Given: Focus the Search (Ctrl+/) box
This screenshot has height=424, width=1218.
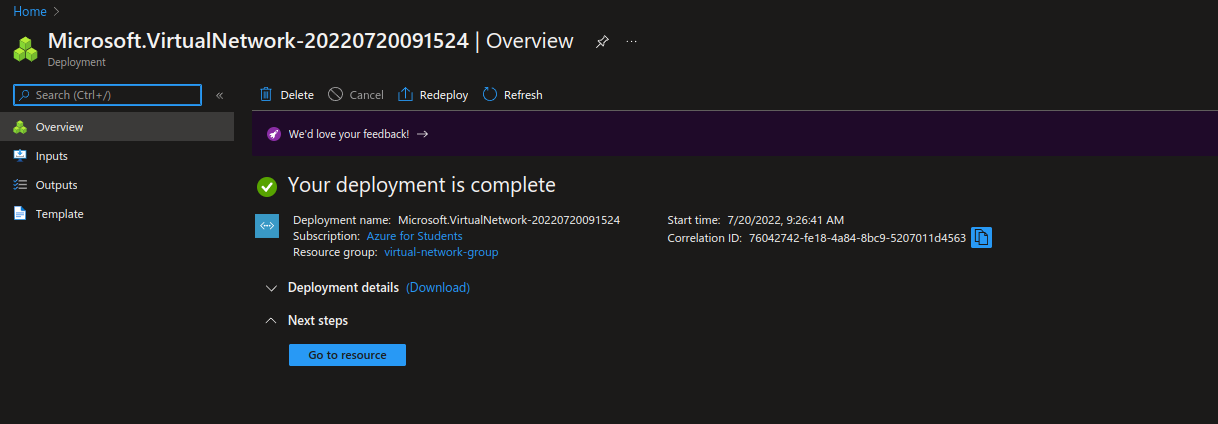Looking at the screenshot, I should click(x=107, y=95).
